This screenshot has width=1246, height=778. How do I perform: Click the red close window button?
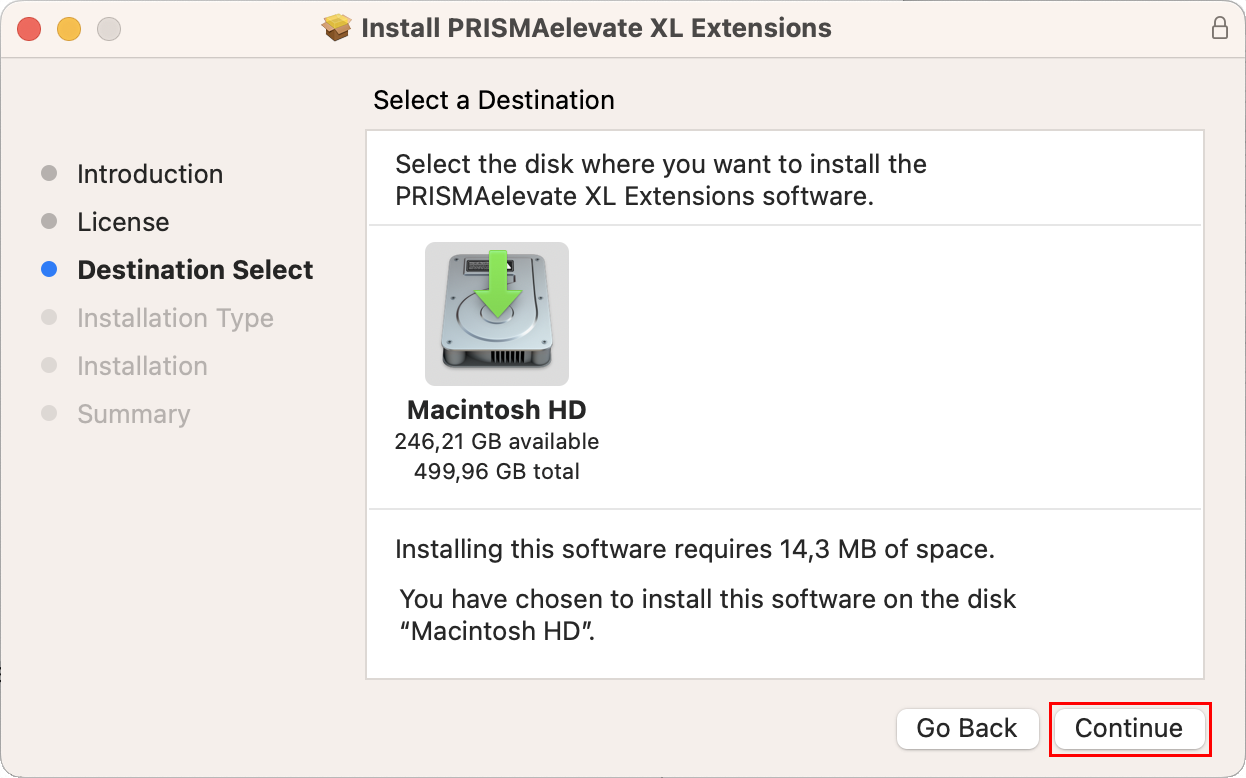[x=29, y=29]
